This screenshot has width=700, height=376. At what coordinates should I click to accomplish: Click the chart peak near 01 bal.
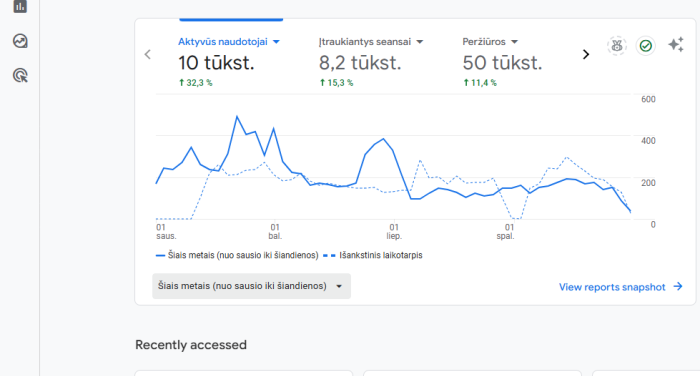coord(273,129)
